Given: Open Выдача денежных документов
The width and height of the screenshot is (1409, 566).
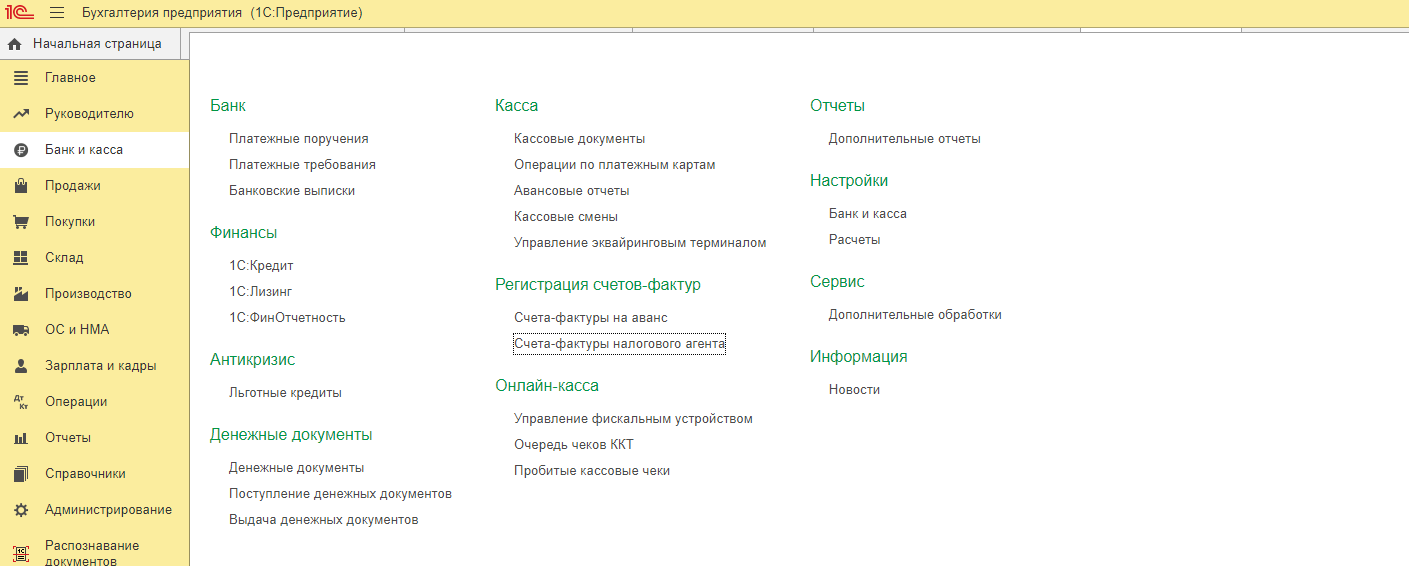Looking at the screenshot, I should click(x=323, y=520).
